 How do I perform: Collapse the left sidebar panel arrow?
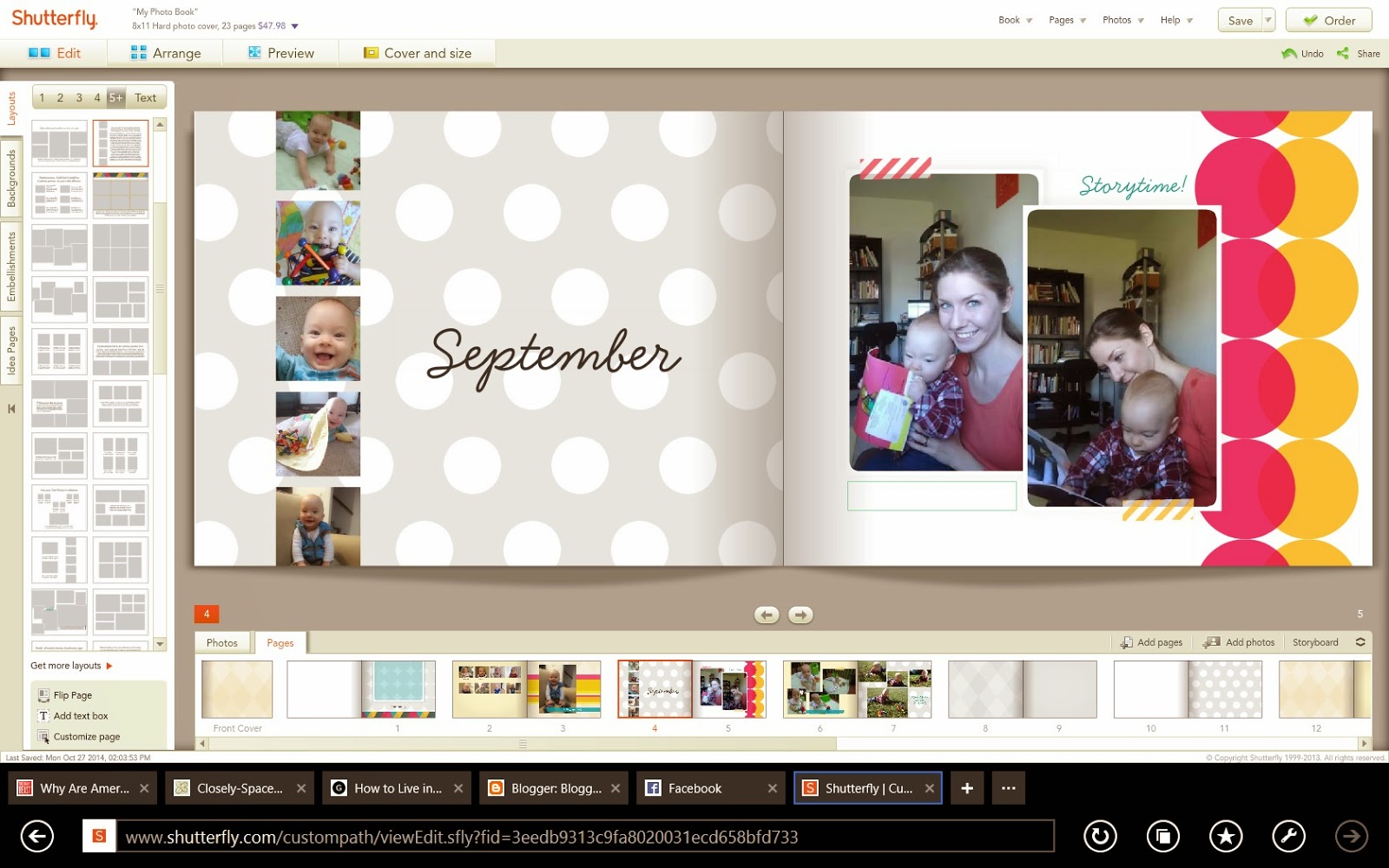pos(11,409)
